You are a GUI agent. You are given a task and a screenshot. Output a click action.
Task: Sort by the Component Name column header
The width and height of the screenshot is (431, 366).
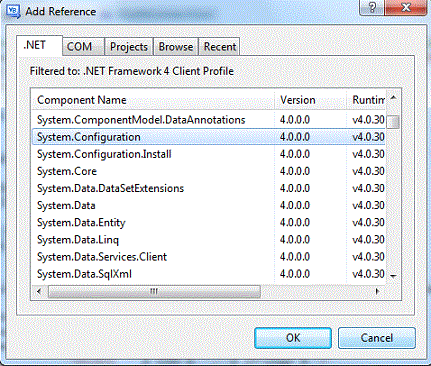coord(153,100)
